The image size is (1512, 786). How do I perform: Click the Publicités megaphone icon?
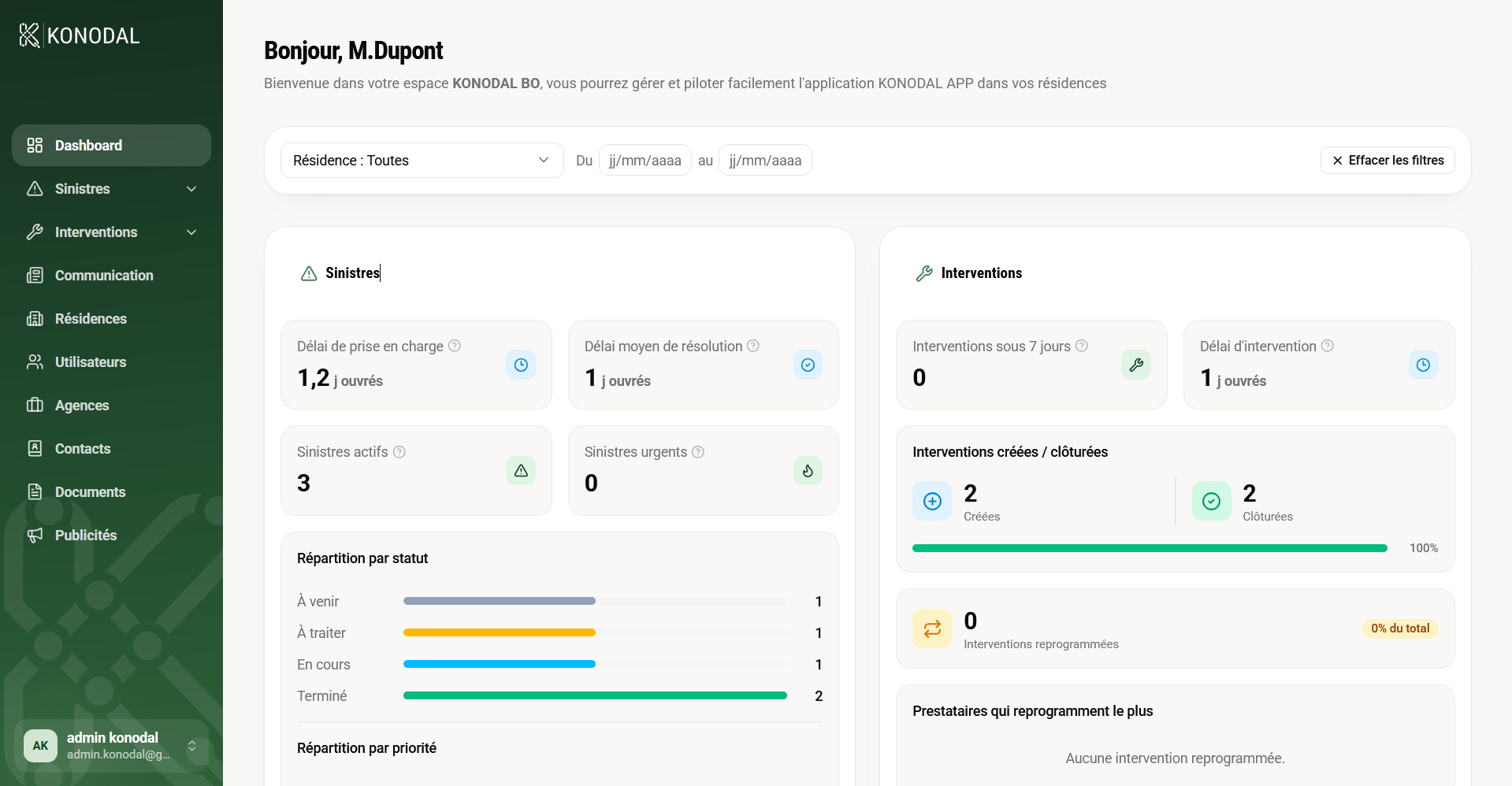pyautogui.click(x=35, y=535)
